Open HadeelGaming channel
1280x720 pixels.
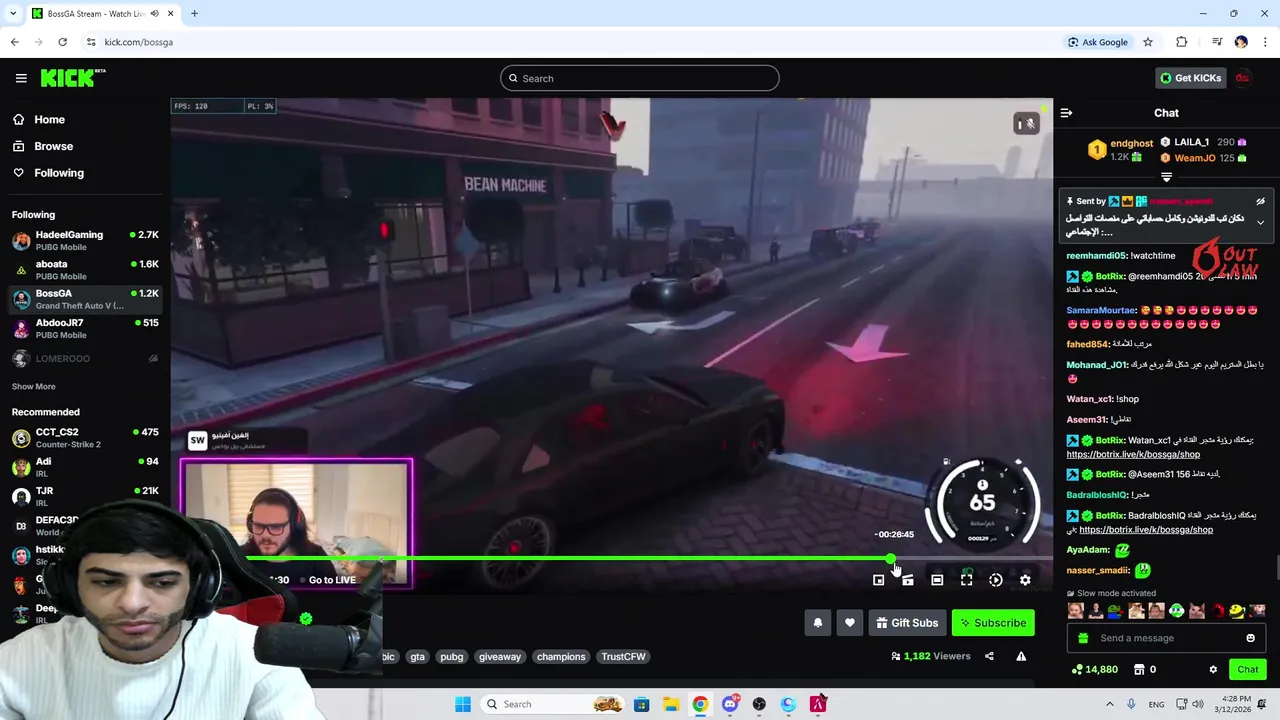pyautogui.click(x=85, y=241)
